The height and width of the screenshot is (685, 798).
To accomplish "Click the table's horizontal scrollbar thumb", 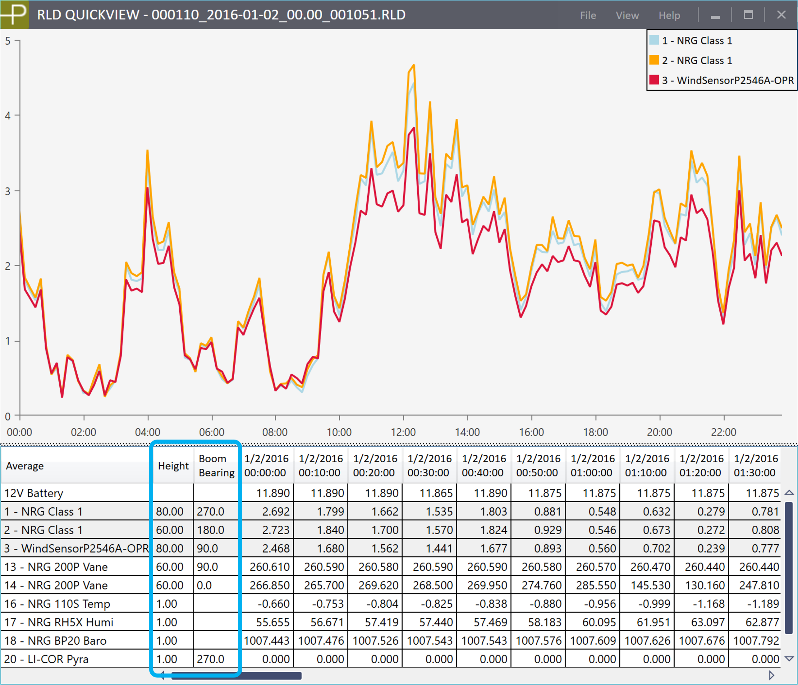I will point(237,676).
